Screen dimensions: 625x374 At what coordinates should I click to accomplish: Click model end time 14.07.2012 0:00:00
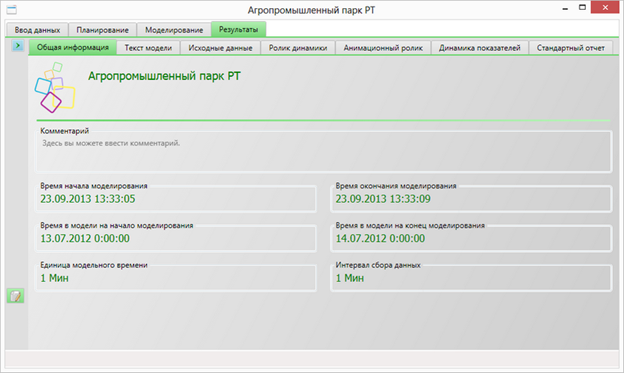click(x=380, y=238)
